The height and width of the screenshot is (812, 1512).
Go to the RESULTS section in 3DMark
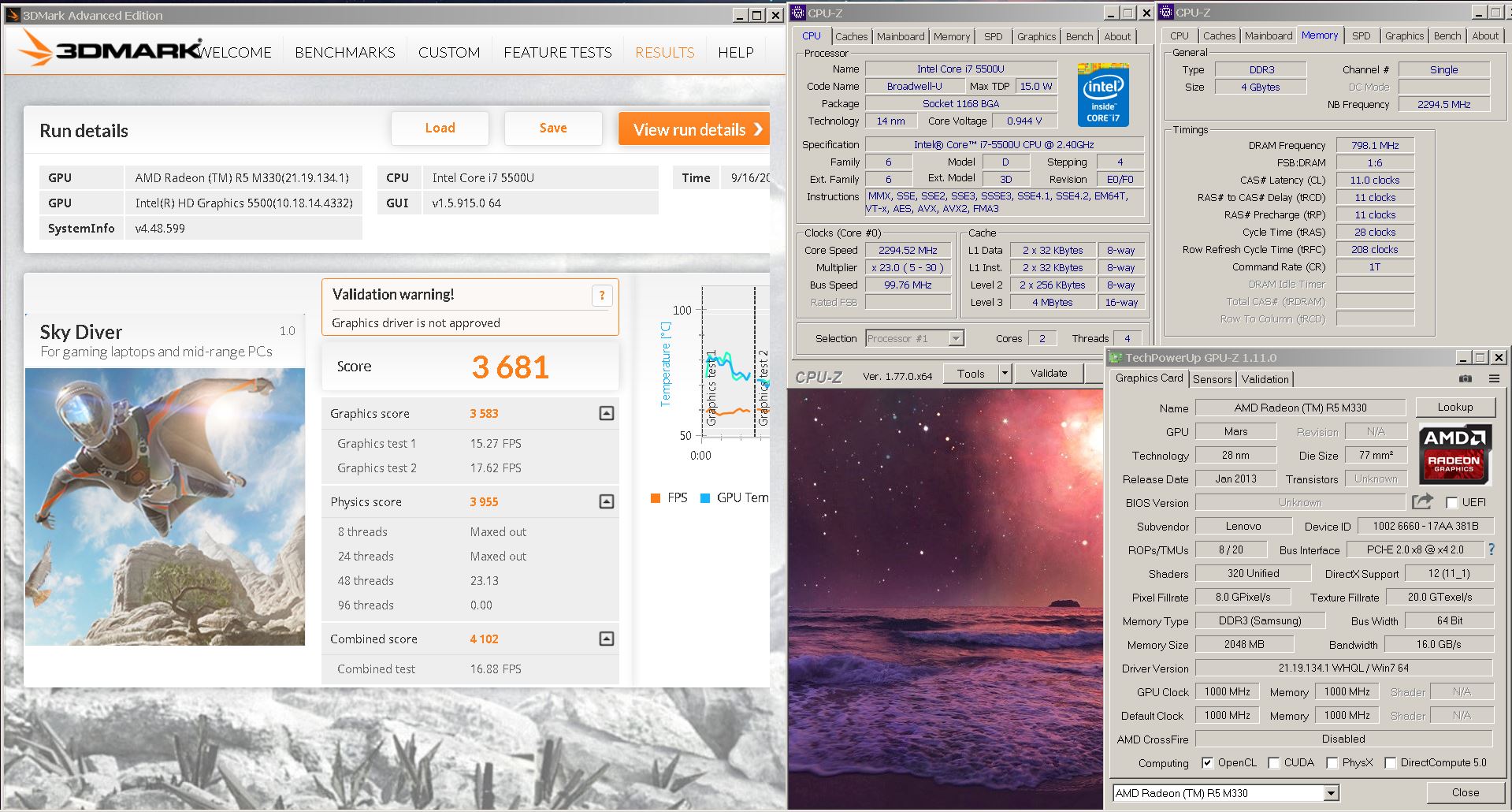point(665,52)
